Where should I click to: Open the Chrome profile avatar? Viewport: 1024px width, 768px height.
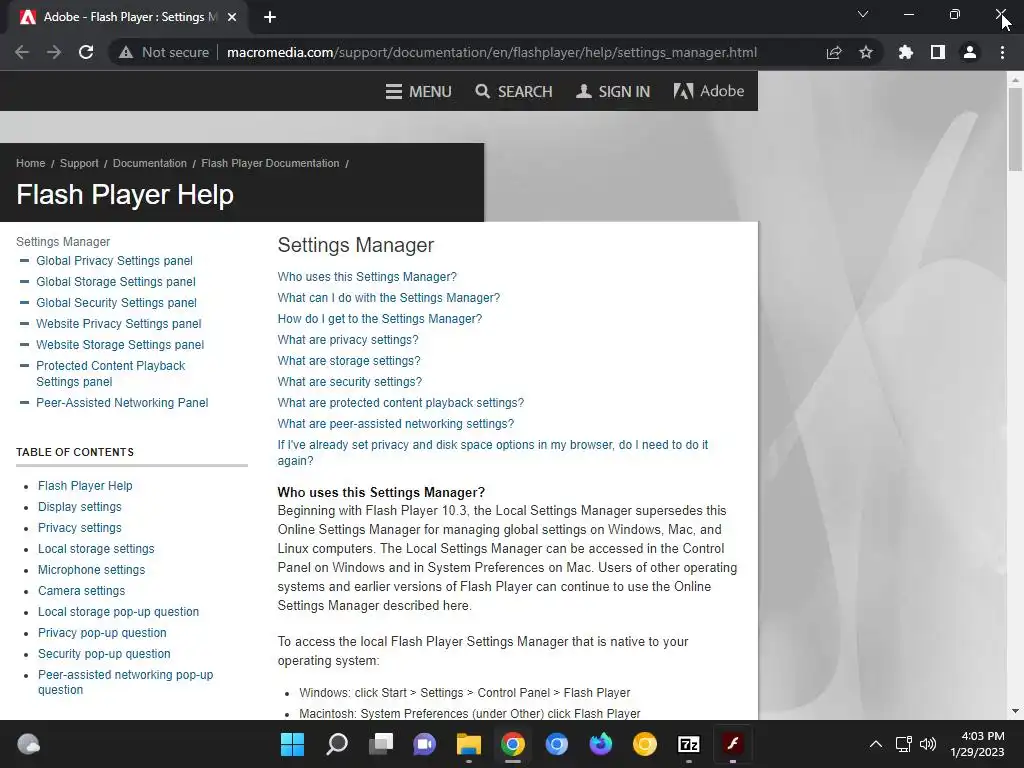click(970, 52)
